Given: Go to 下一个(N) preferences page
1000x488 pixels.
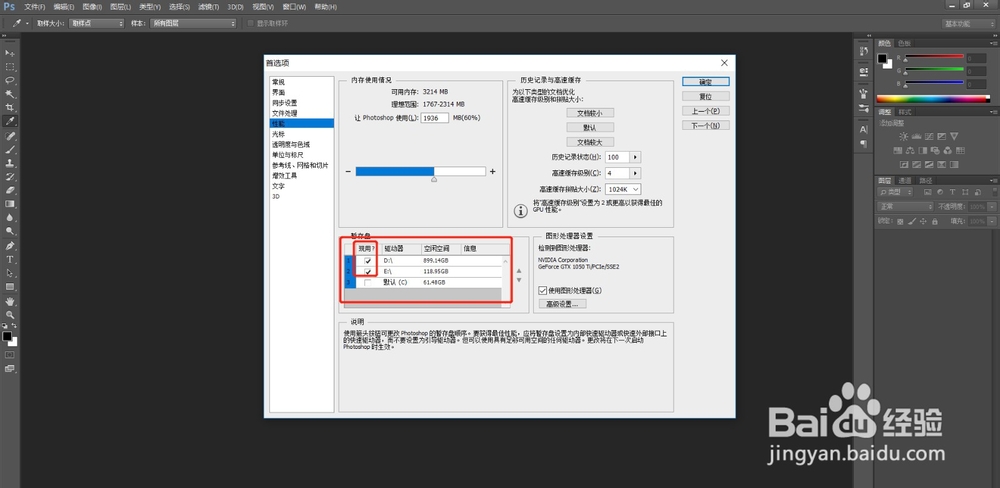Looking at the screenshot, I should [x=705, y=126].
